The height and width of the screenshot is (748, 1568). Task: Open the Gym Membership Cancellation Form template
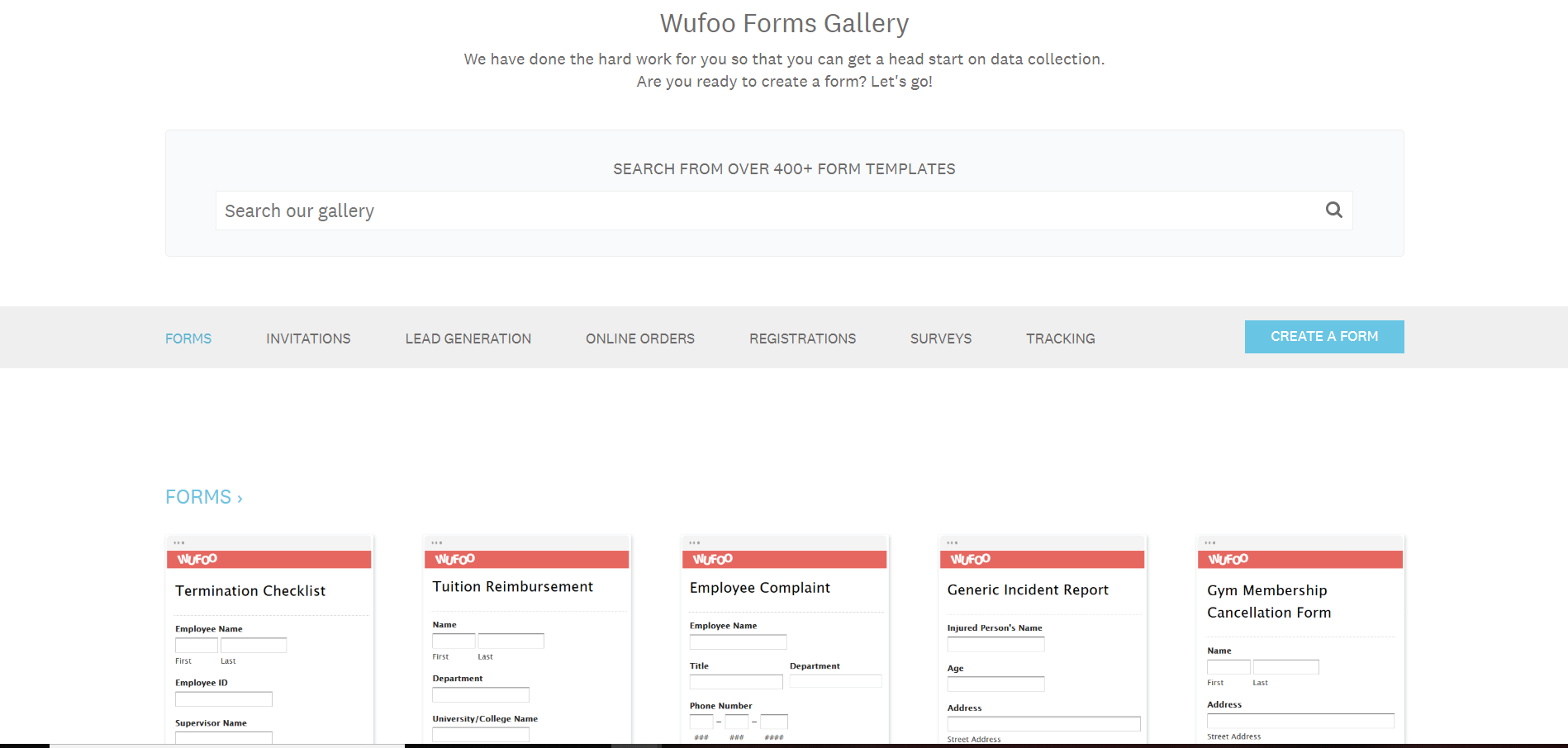1300,640
